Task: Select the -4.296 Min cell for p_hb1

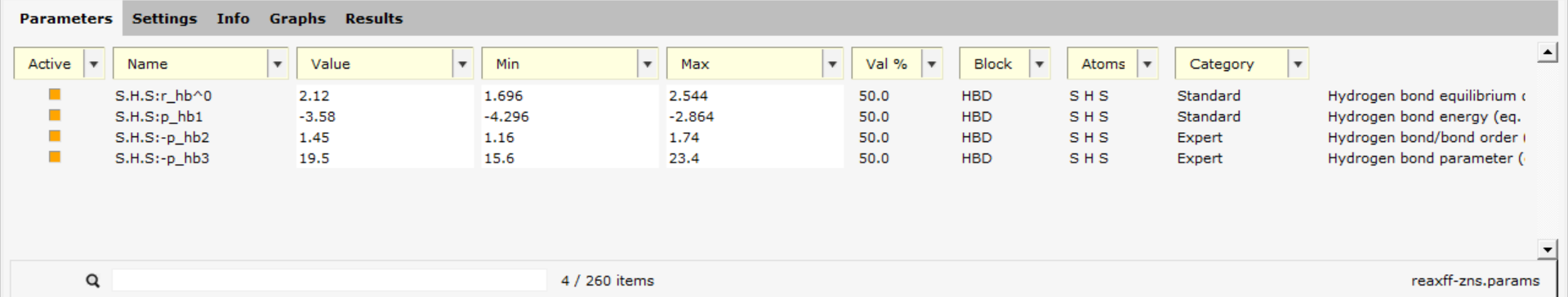Action: coord(570,117)
